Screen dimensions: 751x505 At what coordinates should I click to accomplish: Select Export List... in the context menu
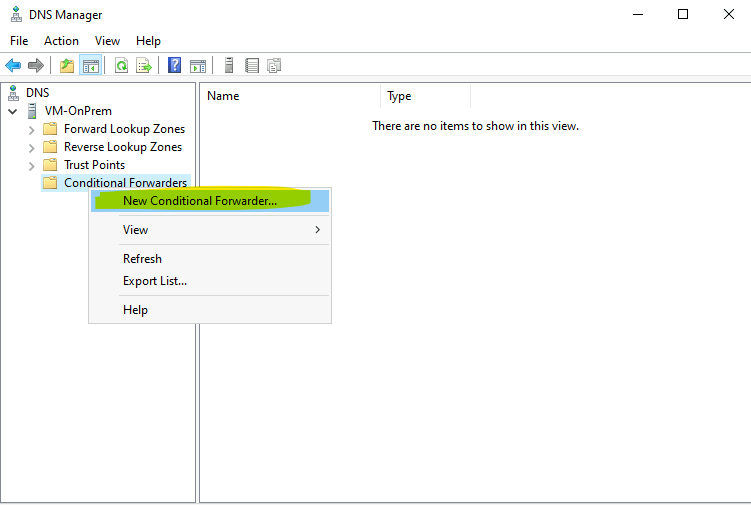coord(210,281)
